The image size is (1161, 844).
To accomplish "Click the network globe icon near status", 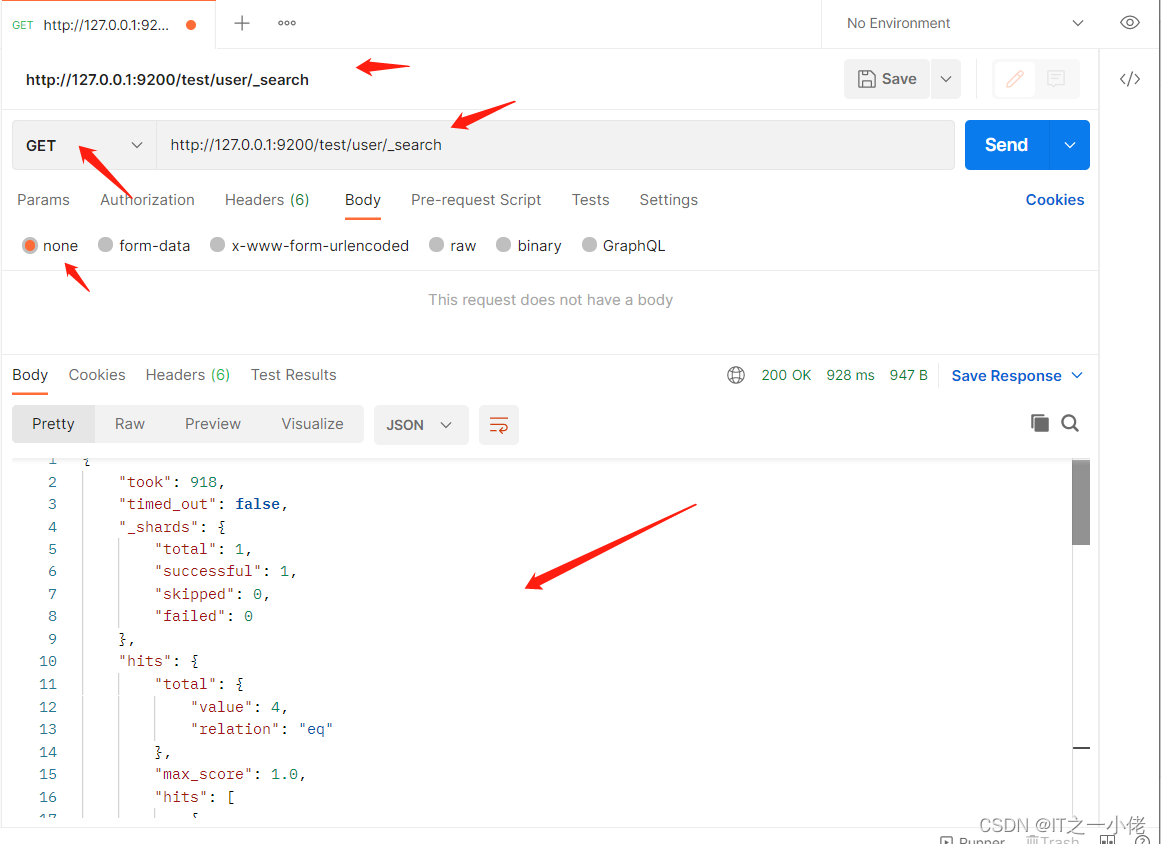I will (735, 375).
